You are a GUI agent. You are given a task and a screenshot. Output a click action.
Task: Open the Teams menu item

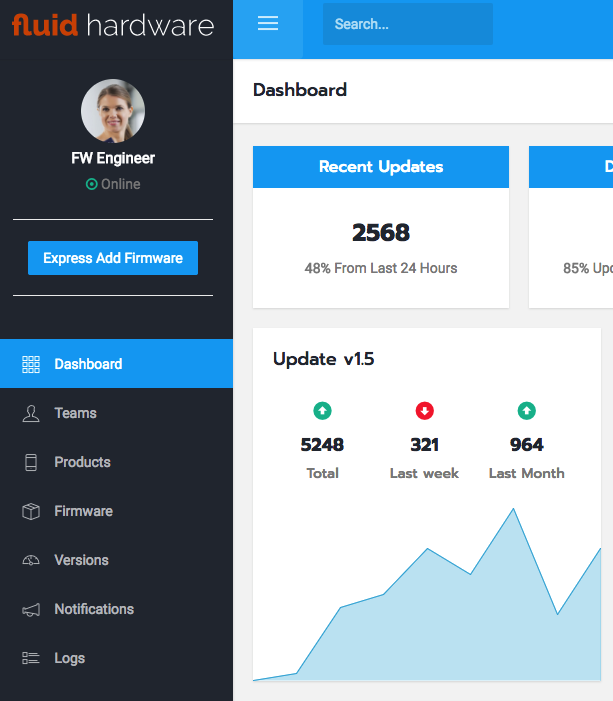click(75, 413)
